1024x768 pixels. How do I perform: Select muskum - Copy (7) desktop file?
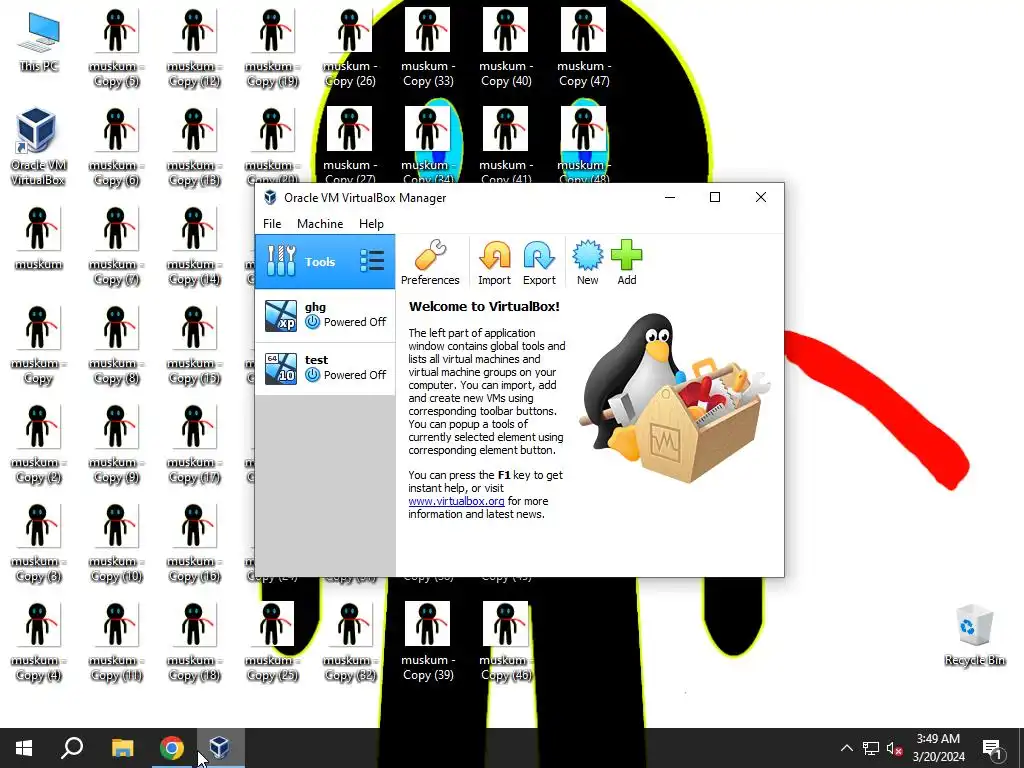116,247
